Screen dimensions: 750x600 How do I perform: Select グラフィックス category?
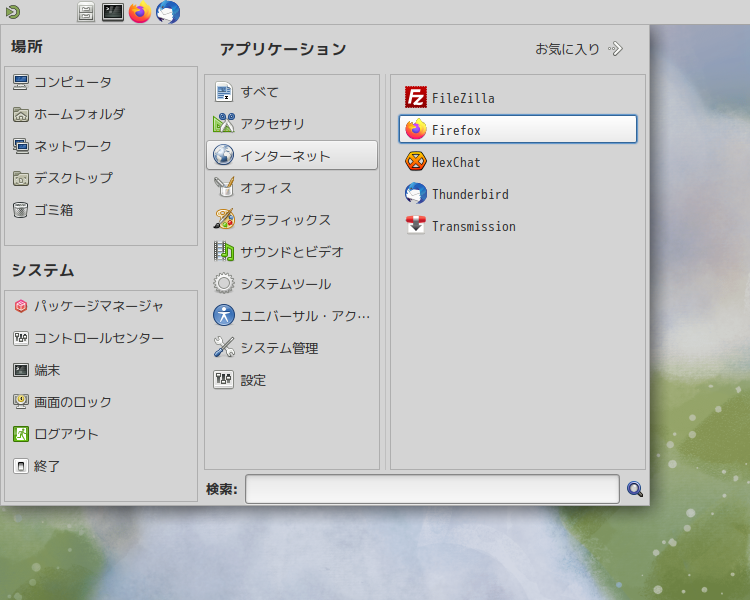[292, 220]
